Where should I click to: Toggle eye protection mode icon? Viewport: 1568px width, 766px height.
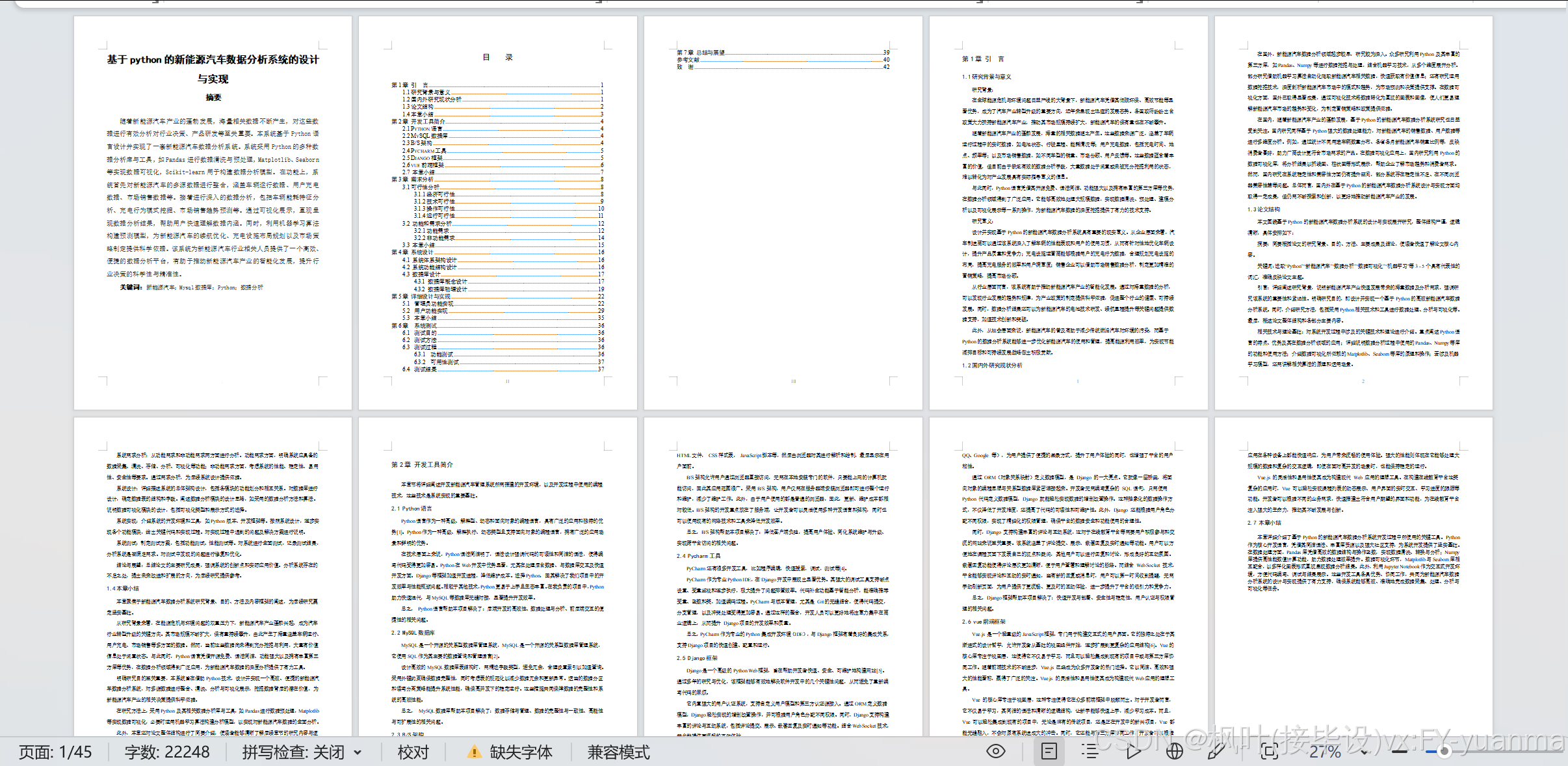coord(995,752)
